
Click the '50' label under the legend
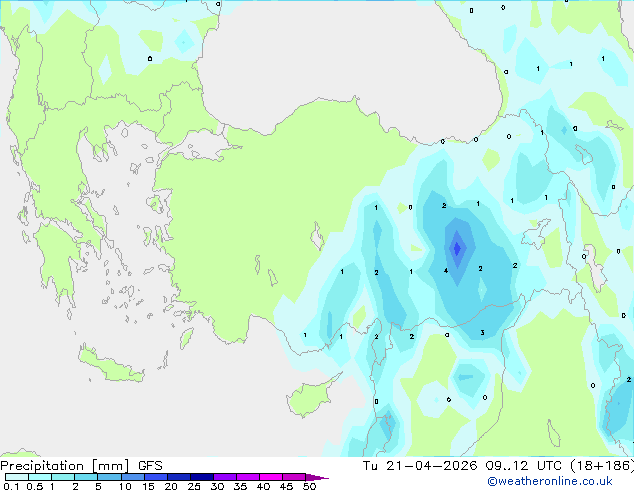309,486
